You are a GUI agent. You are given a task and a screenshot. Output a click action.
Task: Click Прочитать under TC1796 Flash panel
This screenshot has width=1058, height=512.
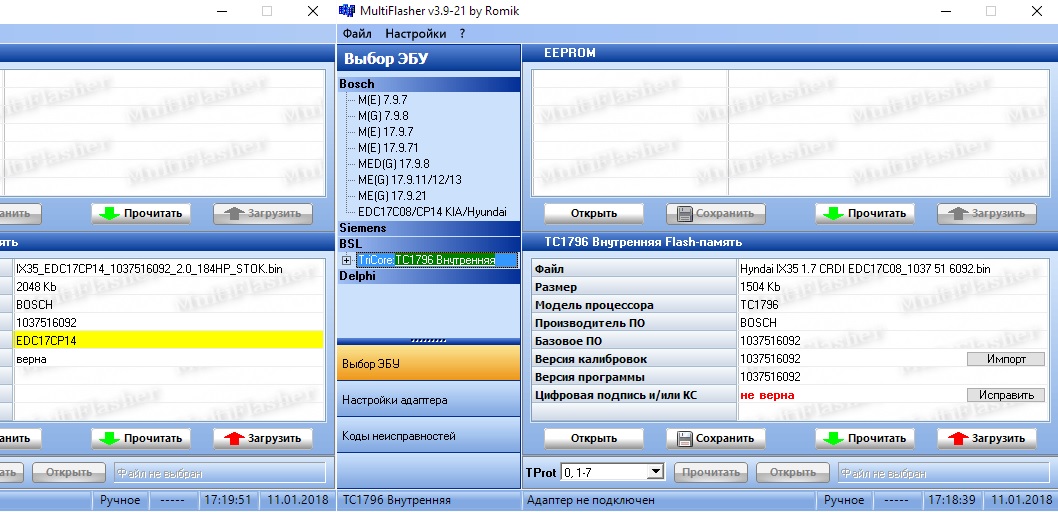pos(865,438)
